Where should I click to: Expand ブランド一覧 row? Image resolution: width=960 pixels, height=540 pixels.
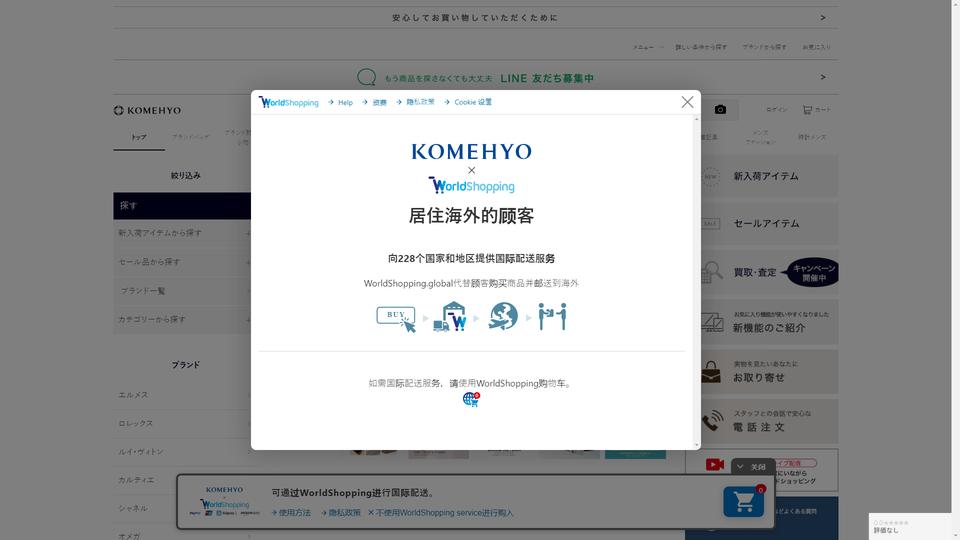pos(182,291)
